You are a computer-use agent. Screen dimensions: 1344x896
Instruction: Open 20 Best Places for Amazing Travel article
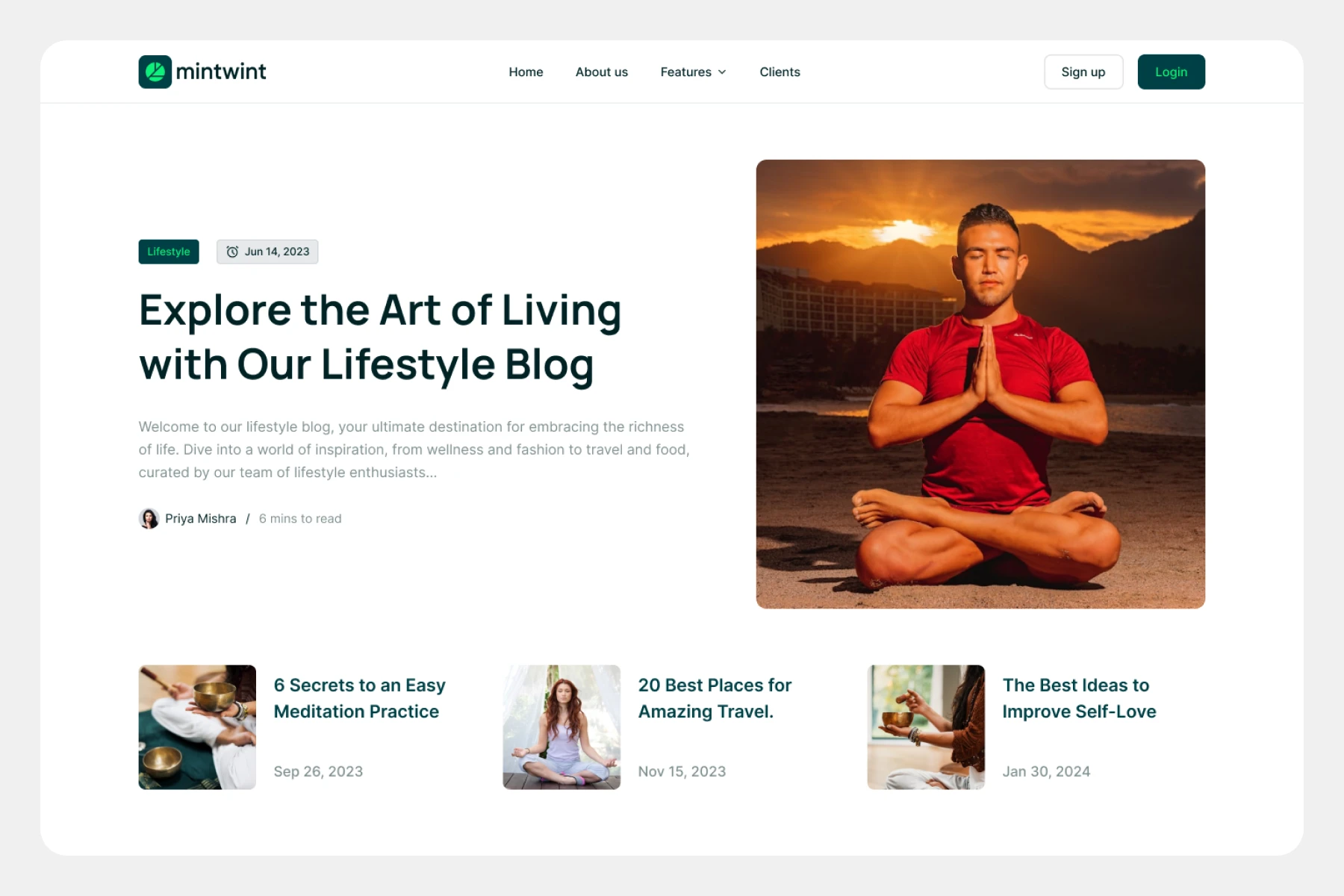(715, 698)
